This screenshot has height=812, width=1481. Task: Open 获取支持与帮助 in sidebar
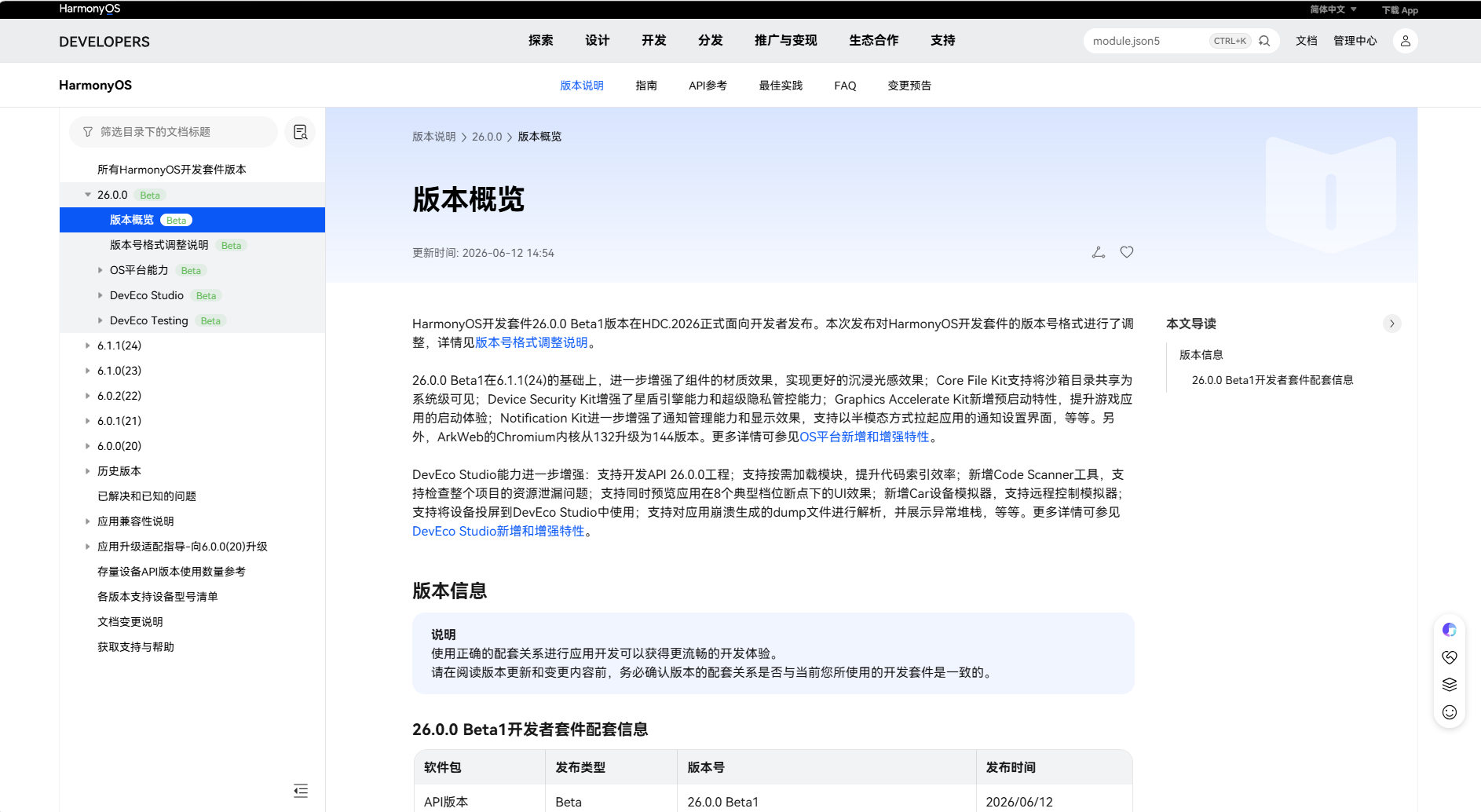pos(136,647)
